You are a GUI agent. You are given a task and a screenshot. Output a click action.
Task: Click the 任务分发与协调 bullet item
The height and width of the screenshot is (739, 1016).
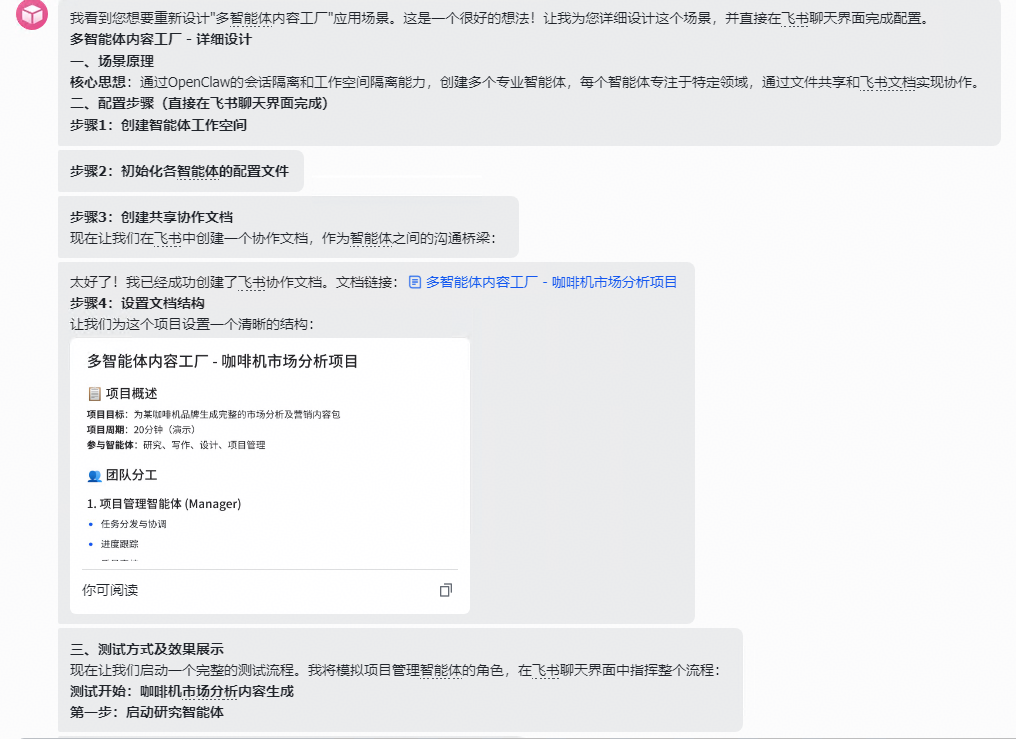pos(133,524)
